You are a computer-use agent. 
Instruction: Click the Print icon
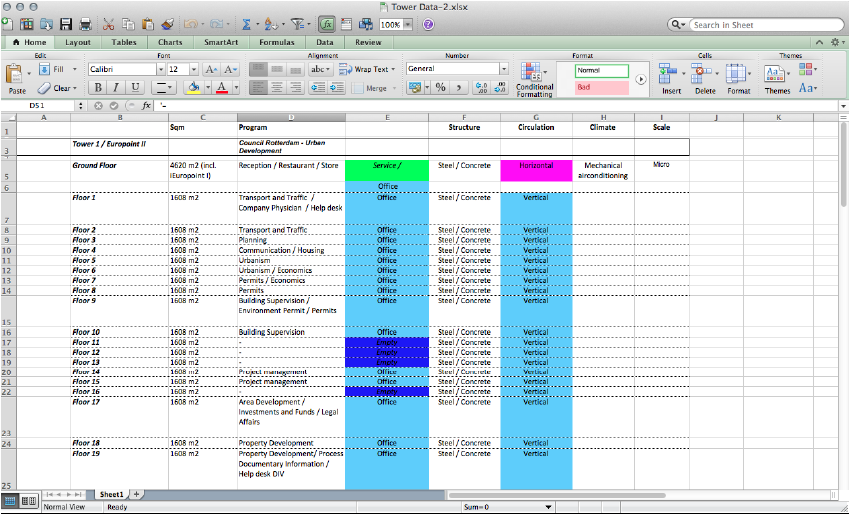85,24
